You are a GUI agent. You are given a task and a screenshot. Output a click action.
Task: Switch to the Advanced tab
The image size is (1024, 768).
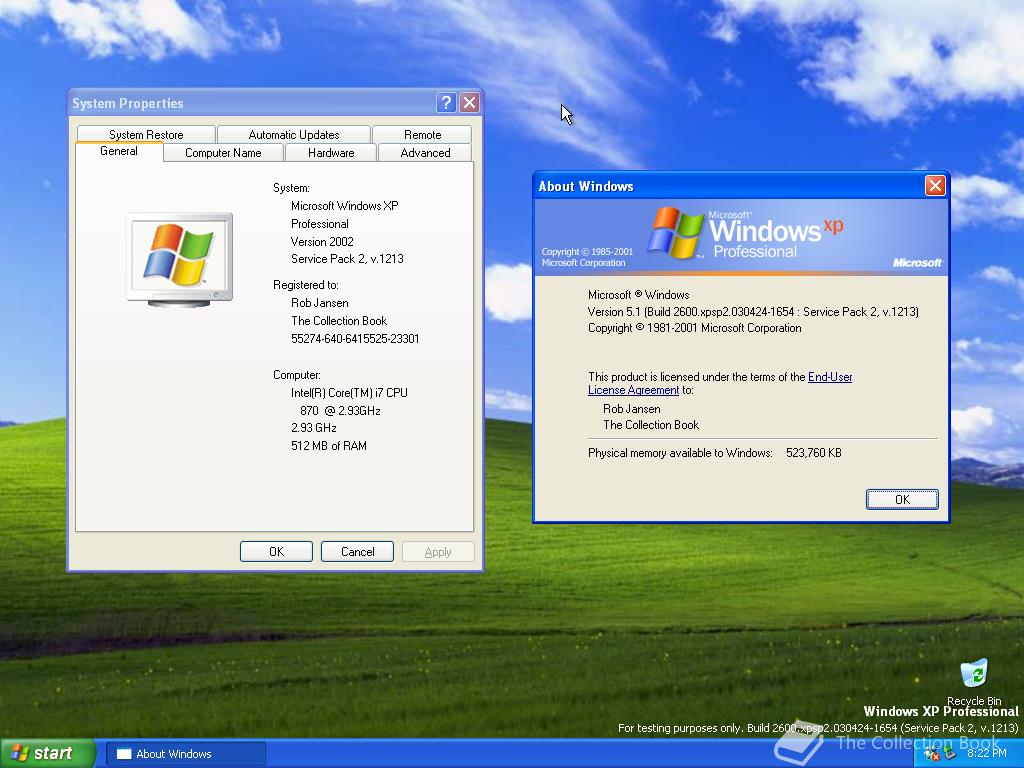(425, 153)
